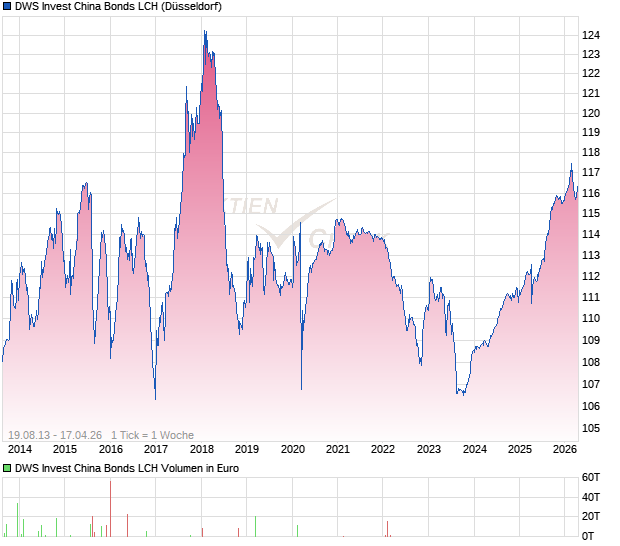Click the 2026 year label on the x-axis
The height and width of the screenshot is (546, 620).
click(565, 450)
